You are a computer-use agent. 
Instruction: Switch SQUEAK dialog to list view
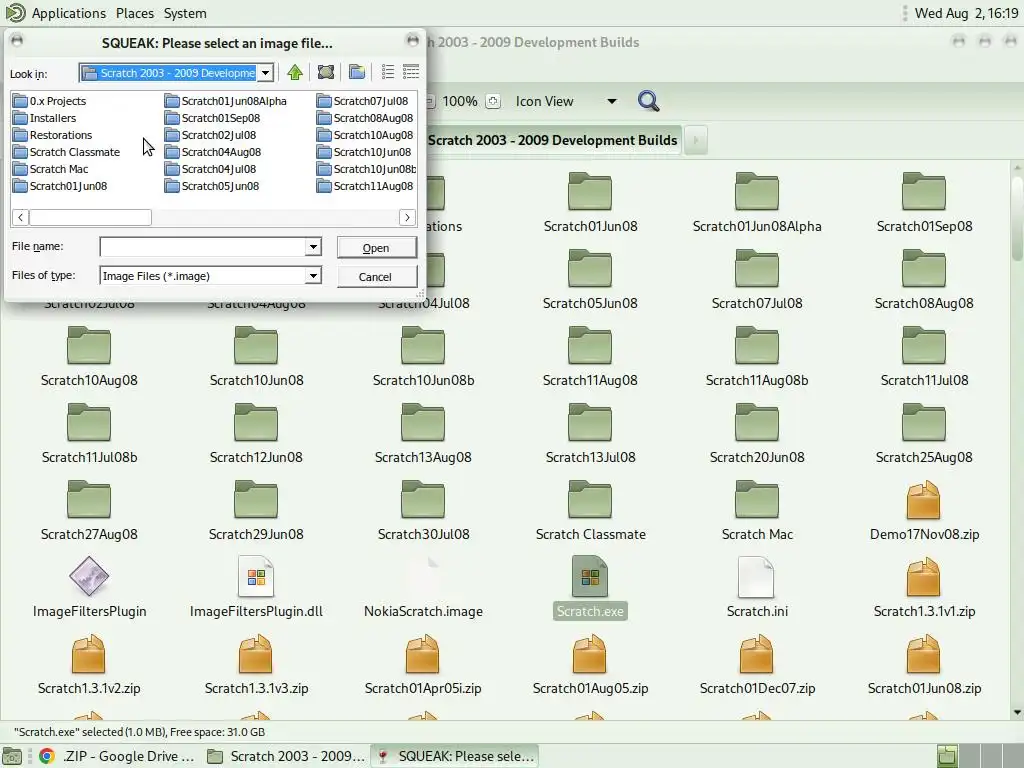tap(388, 72)
